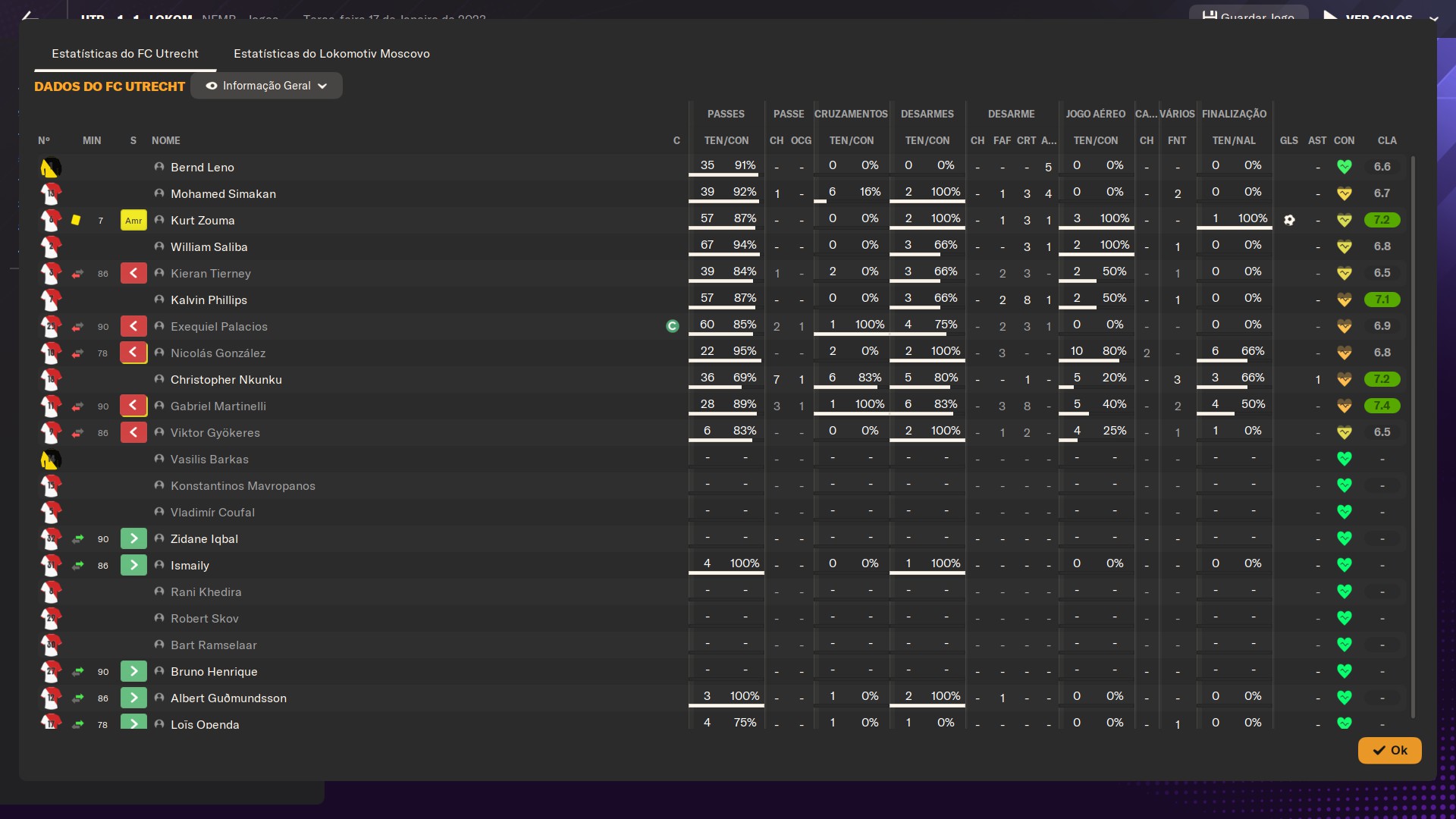Sort by the CLA rating column header

click(x=1387, y=140)
